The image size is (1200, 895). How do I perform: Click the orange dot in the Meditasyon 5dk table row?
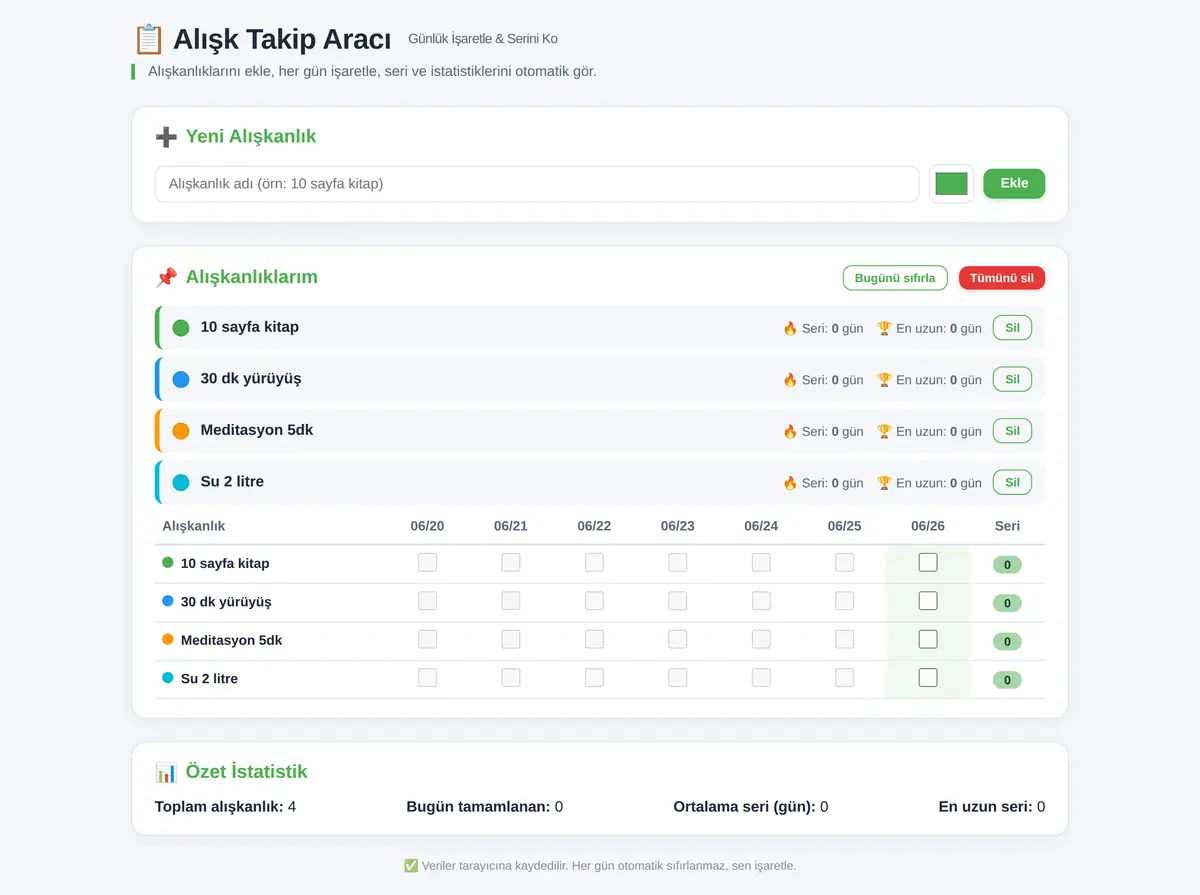point(168,639)
